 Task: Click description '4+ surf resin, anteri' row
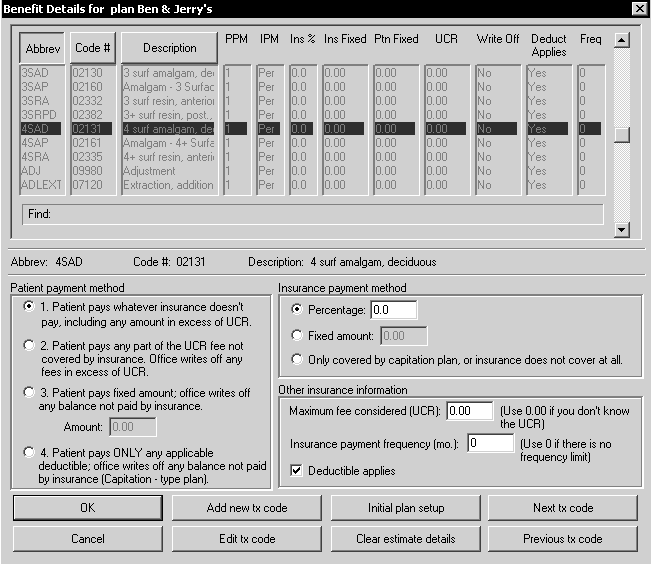169,157
